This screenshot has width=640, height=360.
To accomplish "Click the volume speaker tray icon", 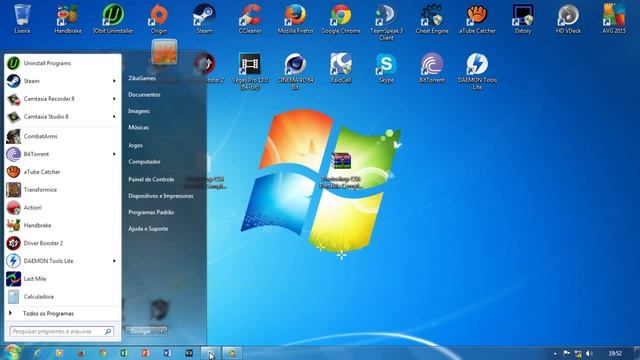I will coord(589,353).
